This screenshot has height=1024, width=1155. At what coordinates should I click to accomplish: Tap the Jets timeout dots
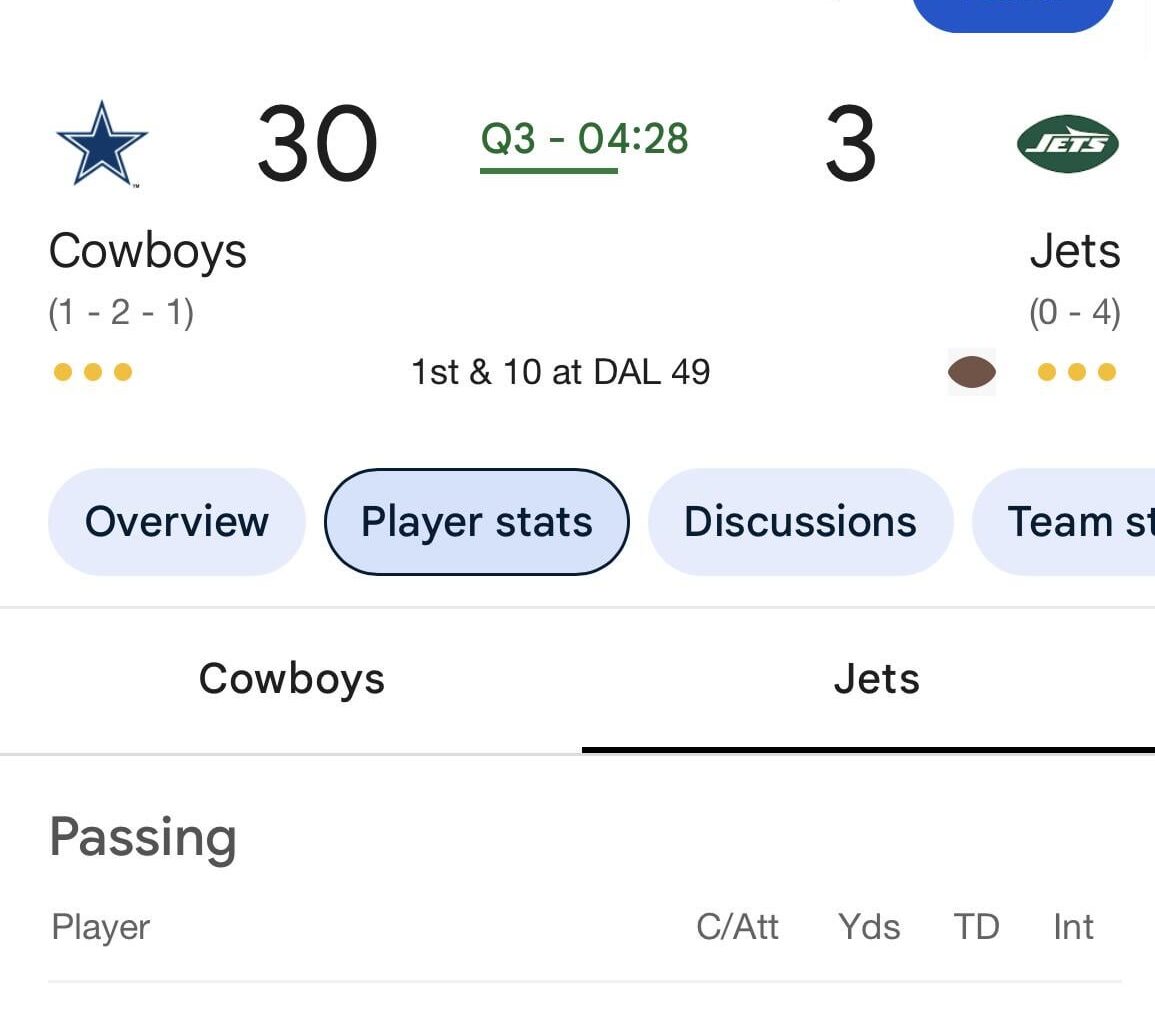[1077, 373]
